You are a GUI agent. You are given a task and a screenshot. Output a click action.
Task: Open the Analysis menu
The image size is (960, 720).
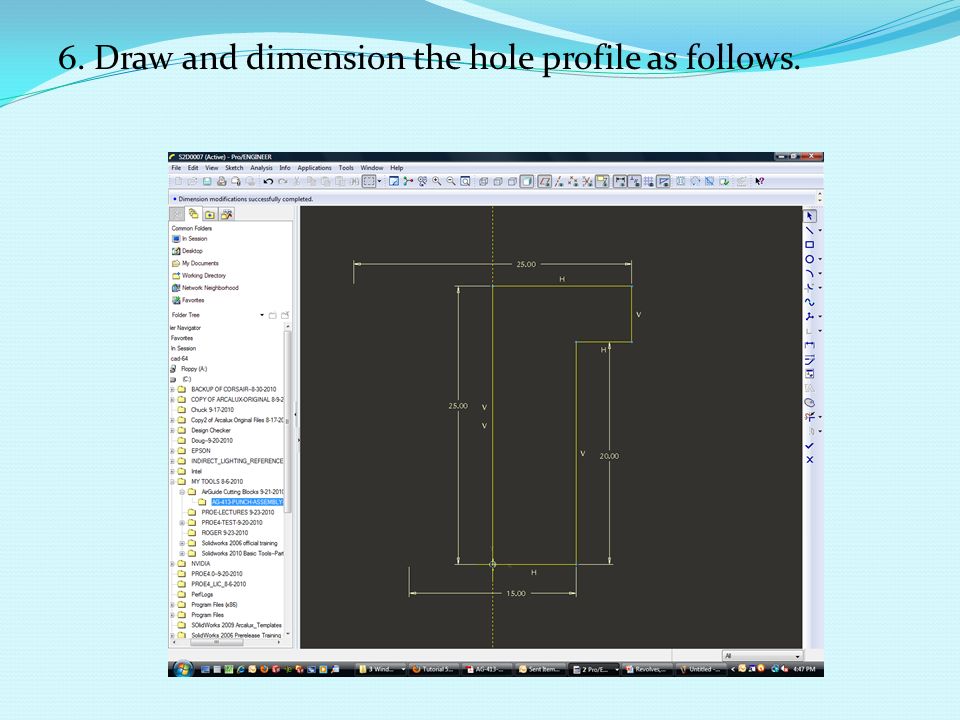261,168
